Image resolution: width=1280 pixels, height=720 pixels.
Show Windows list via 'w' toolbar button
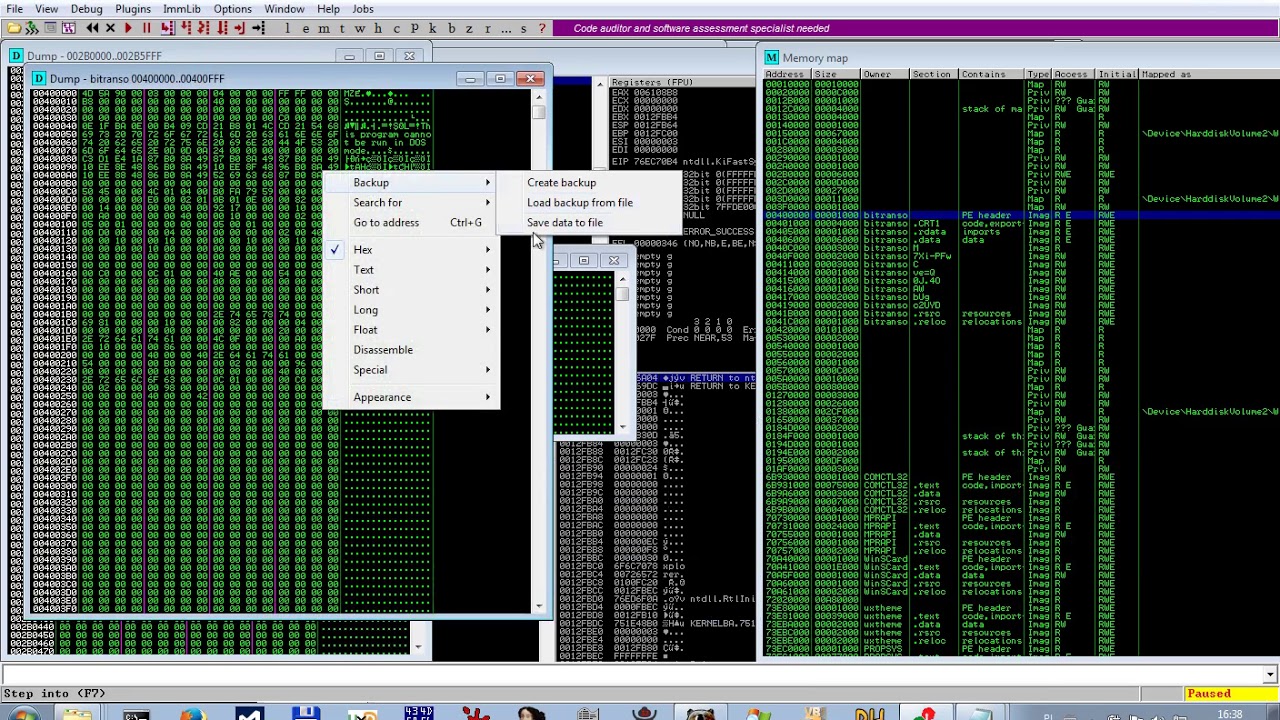pos(360,28)
